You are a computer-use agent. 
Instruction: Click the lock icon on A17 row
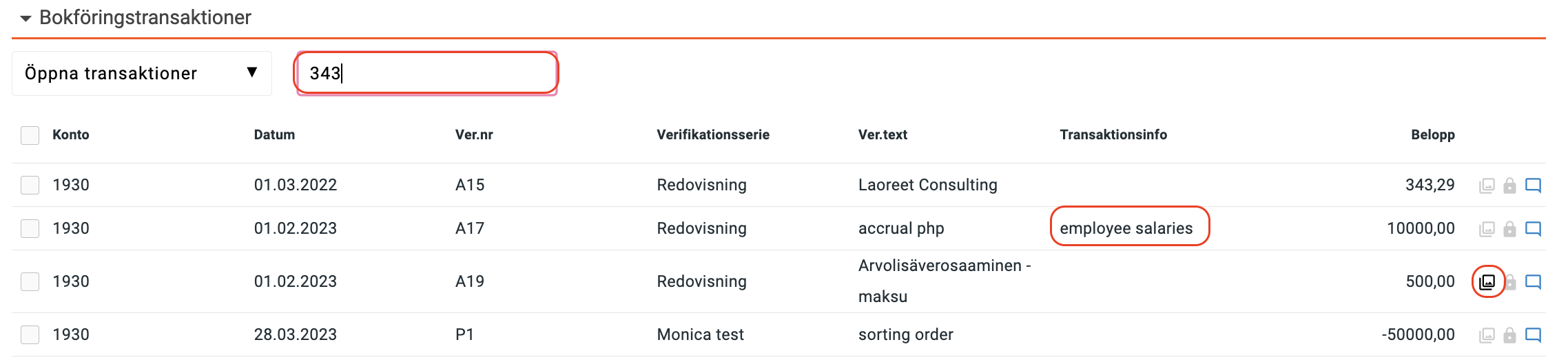(1509, 229)
